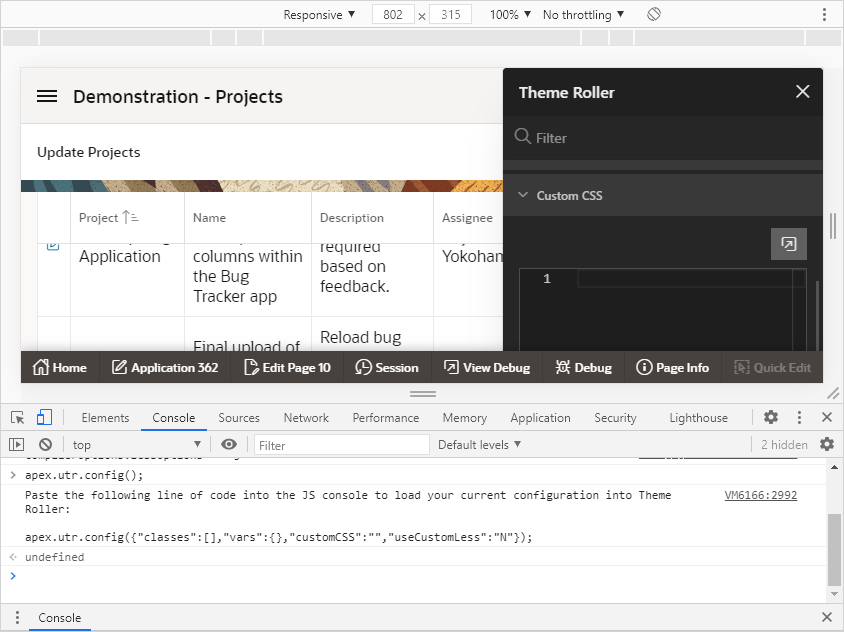Switch to the Memory tab
The height and width of the screenshot is (632, 844).
tap(465, 418)
